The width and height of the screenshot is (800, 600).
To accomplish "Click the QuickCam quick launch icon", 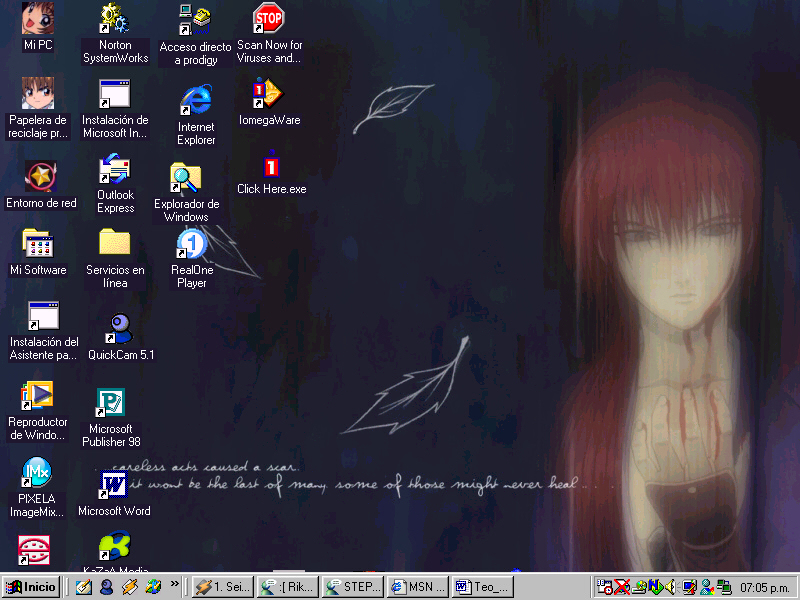I will 107,587.
